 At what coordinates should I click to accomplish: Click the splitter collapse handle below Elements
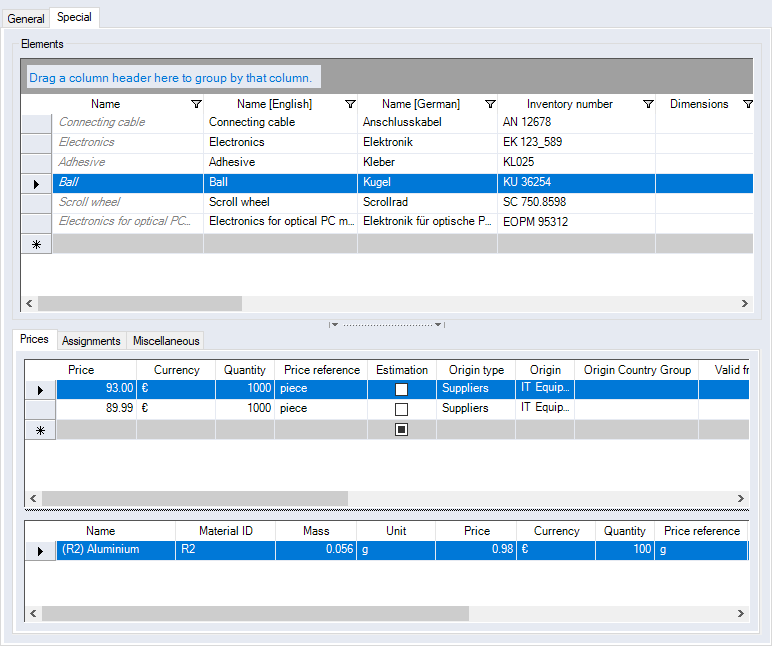coord(386,324)
